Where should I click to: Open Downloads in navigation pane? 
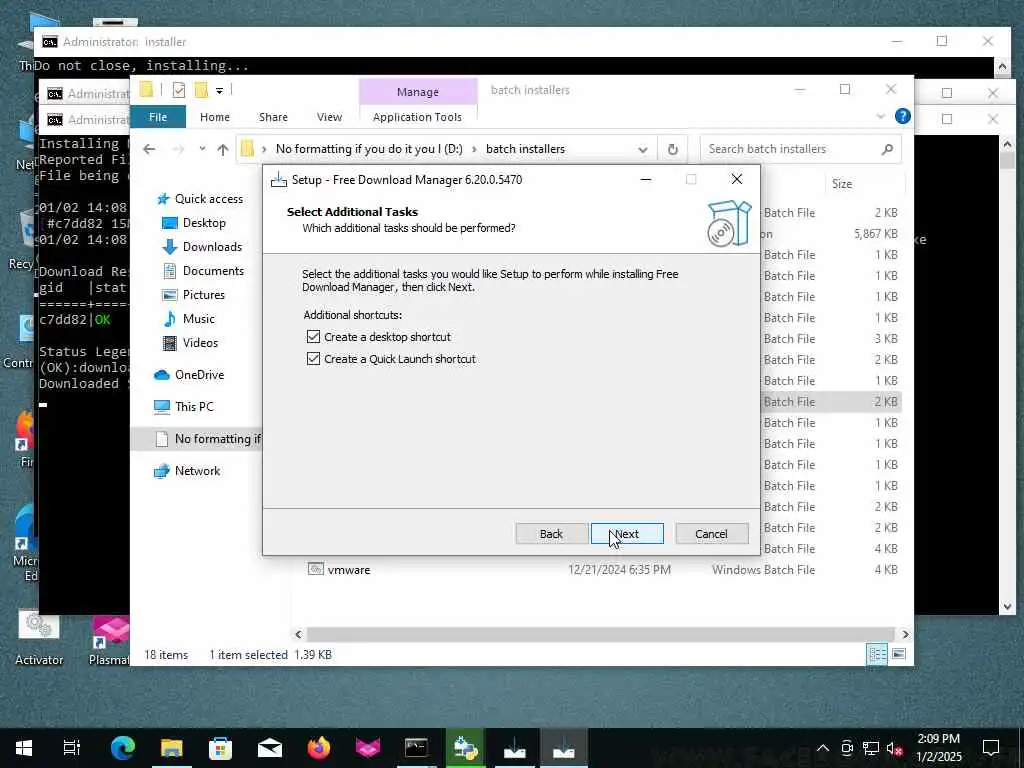[212, 247]
